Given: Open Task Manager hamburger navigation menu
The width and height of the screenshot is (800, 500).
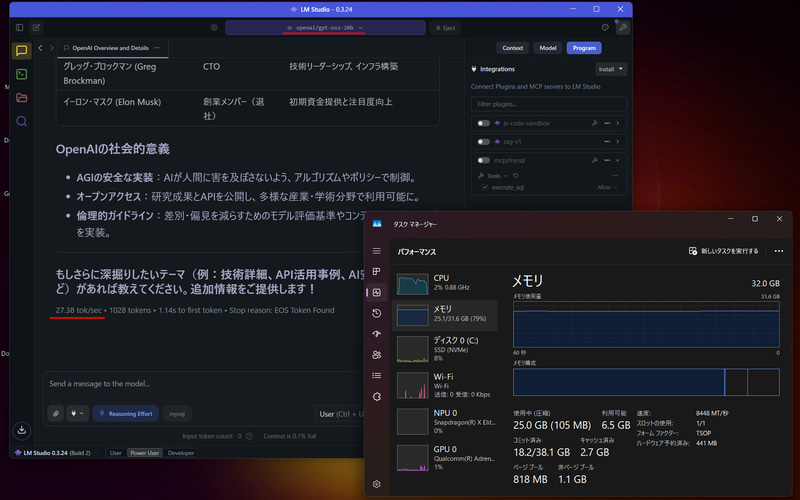Looking at the screenshot, I should pyautogui.click(x=377, y=251).
